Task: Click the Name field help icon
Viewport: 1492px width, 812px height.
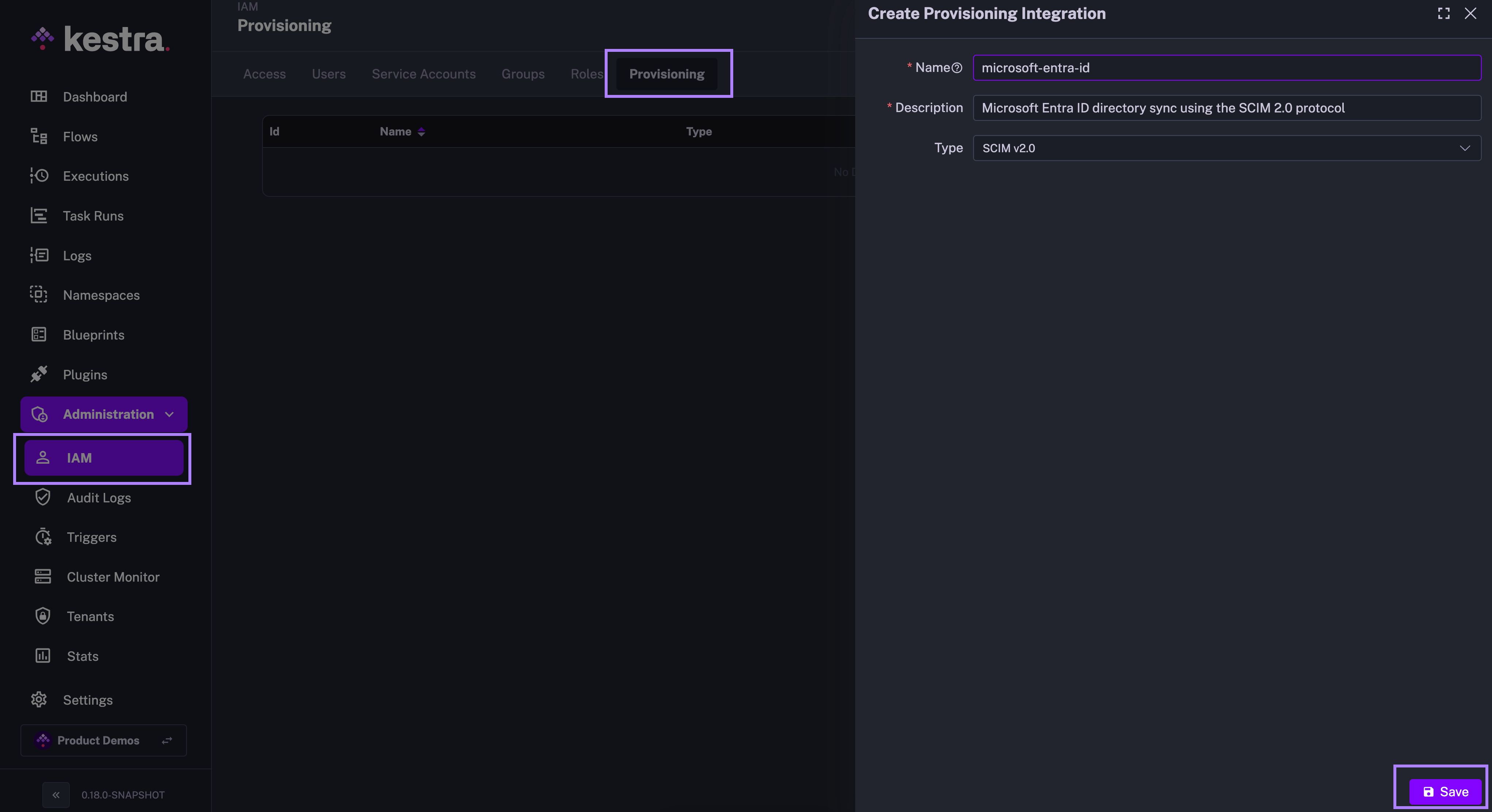Action: [x=957, y=68]
